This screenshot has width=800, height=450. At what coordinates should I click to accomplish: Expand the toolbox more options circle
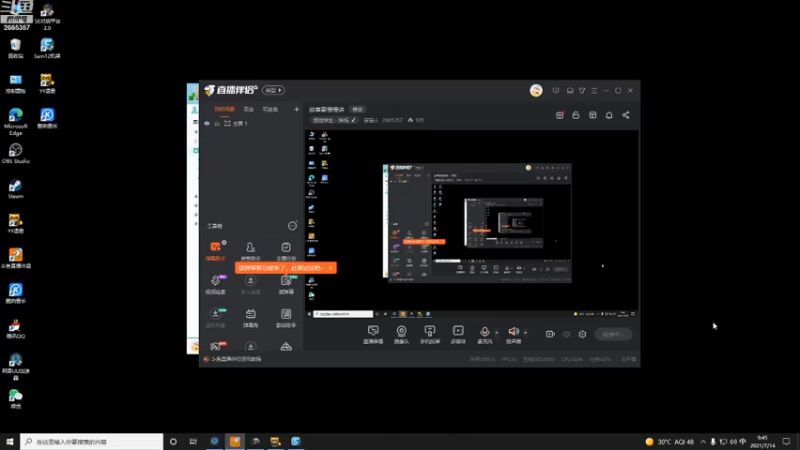[x=292, y=226]
